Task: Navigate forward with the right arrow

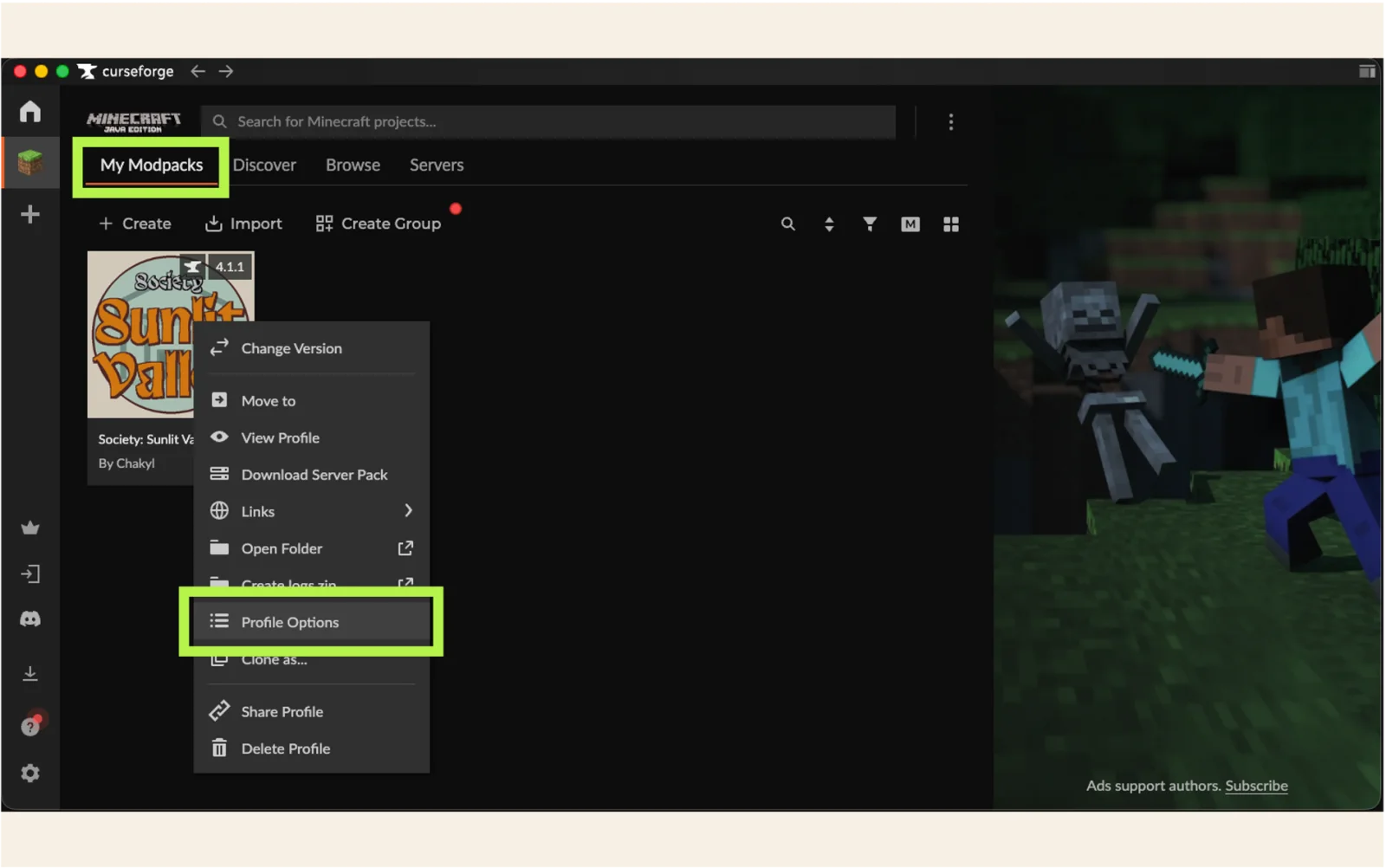Action: 226,71
